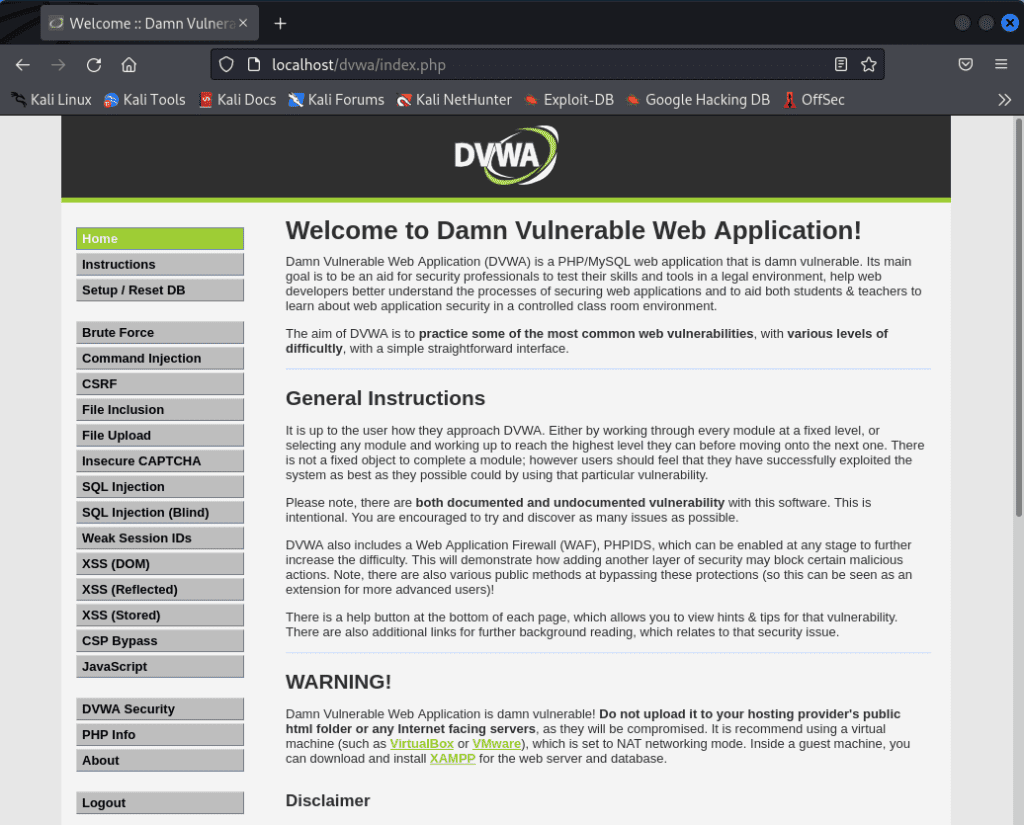Follow the VirtualBox link
1024x825 pixels.
[x=422, y=744]
